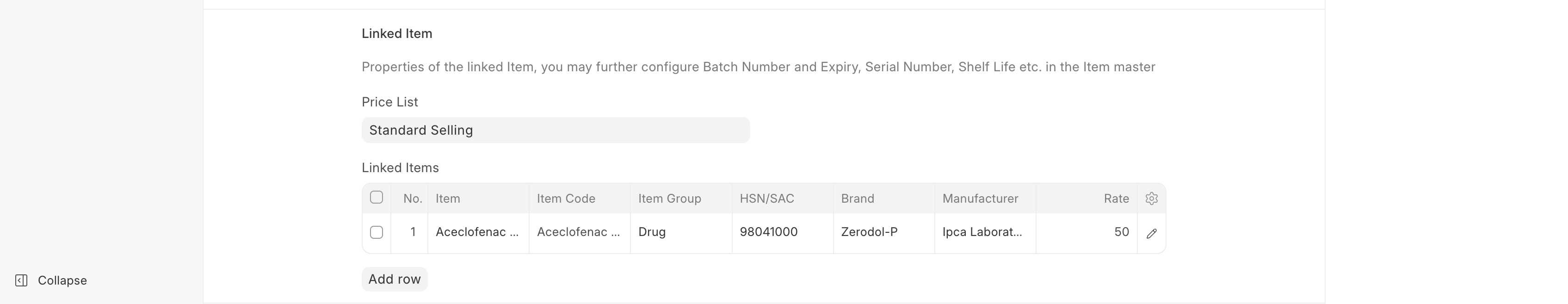Click the Rate cell showing 50

1086,232
